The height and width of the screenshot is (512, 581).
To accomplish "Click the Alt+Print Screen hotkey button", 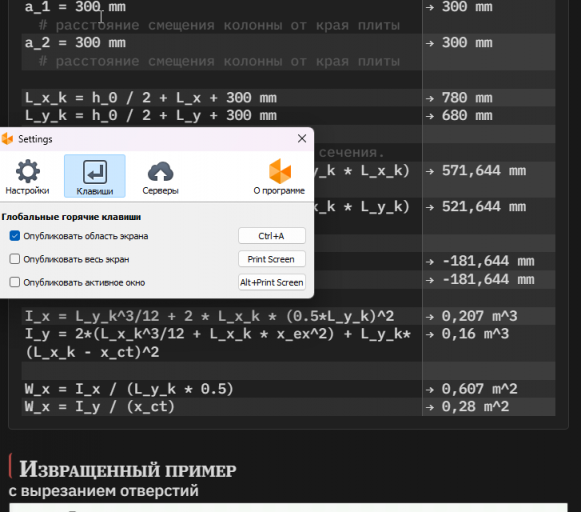I will [272, 282].
